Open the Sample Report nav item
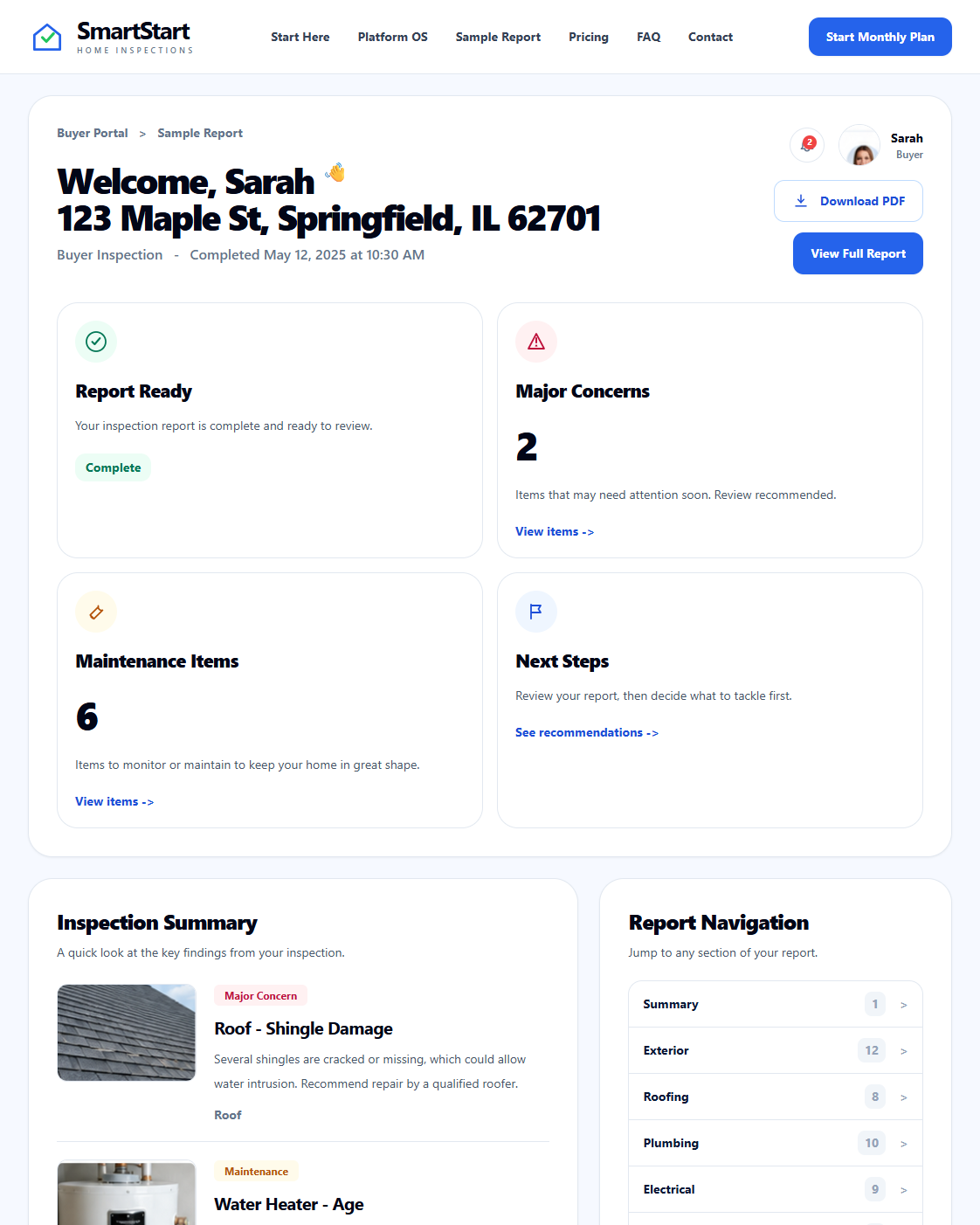Image resolution: width=980 pixels, height=1225 pixels. click(x=498, y=37)
